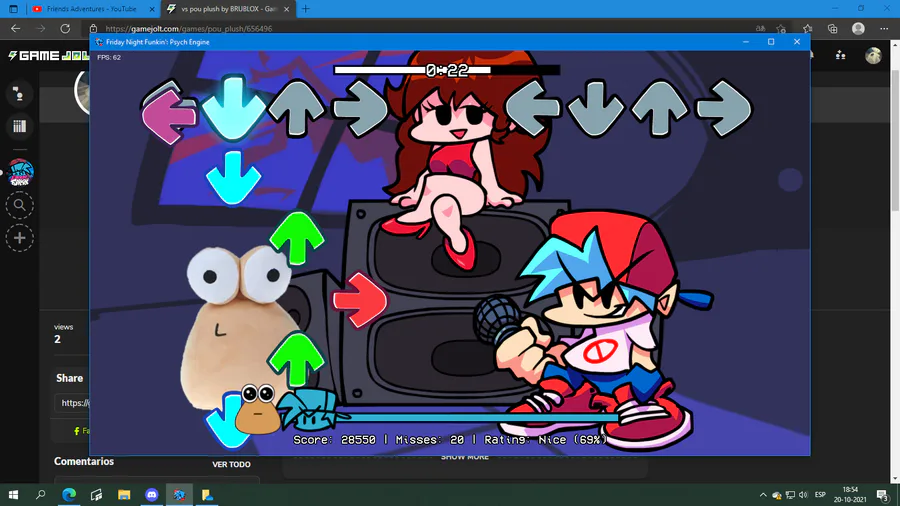Reload the Game Jolt page
This screenshot has height=506, width=900.
pos(65,28)
